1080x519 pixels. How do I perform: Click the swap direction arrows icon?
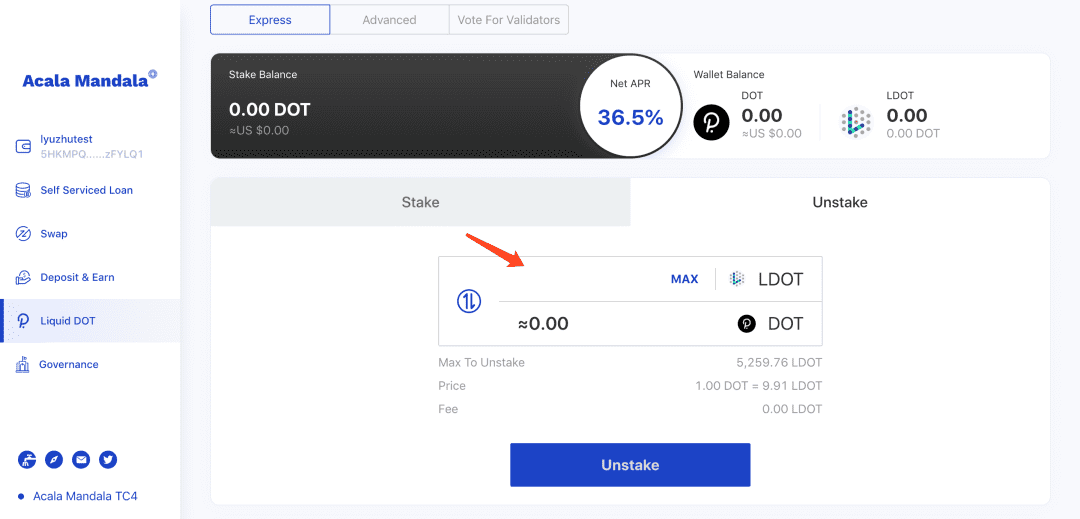pos(469,301)
